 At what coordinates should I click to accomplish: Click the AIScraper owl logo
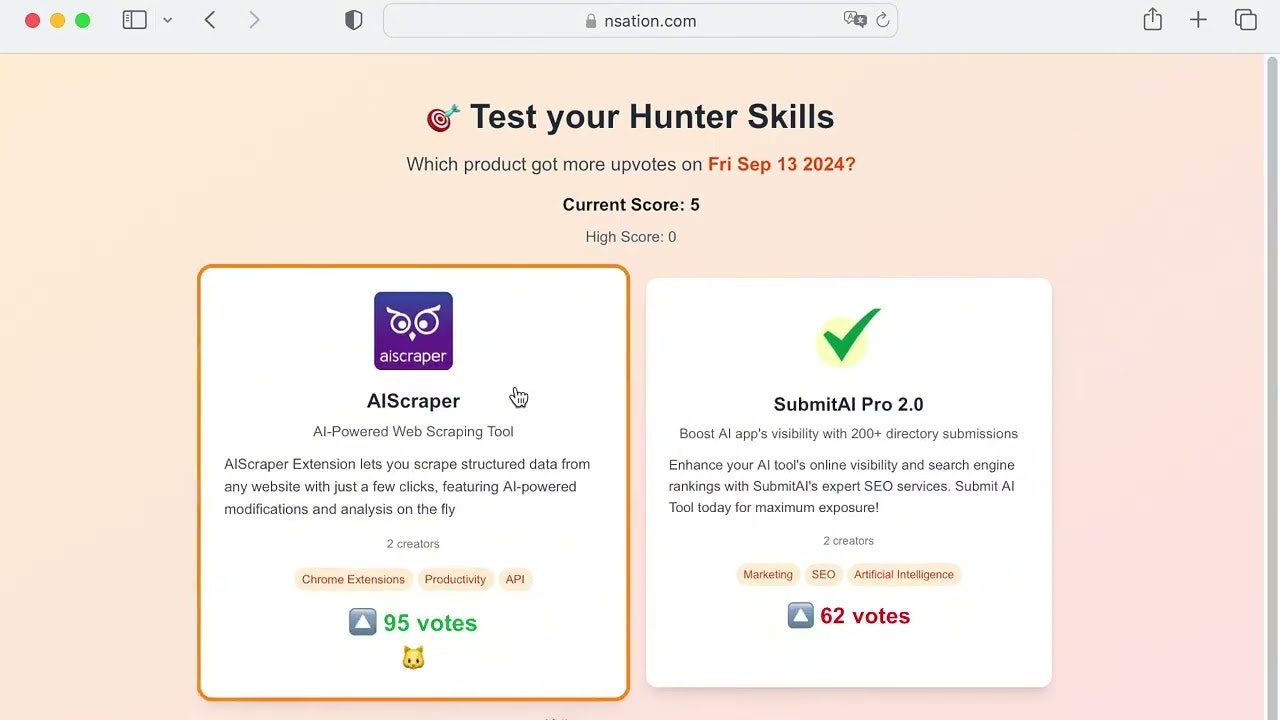413,330
